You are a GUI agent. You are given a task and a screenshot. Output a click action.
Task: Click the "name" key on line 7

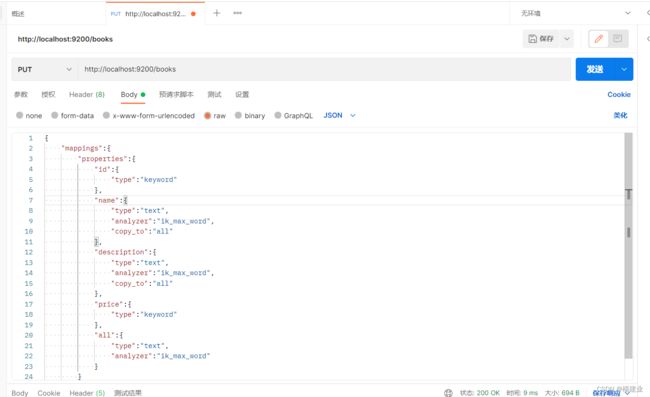click(107, 200)
